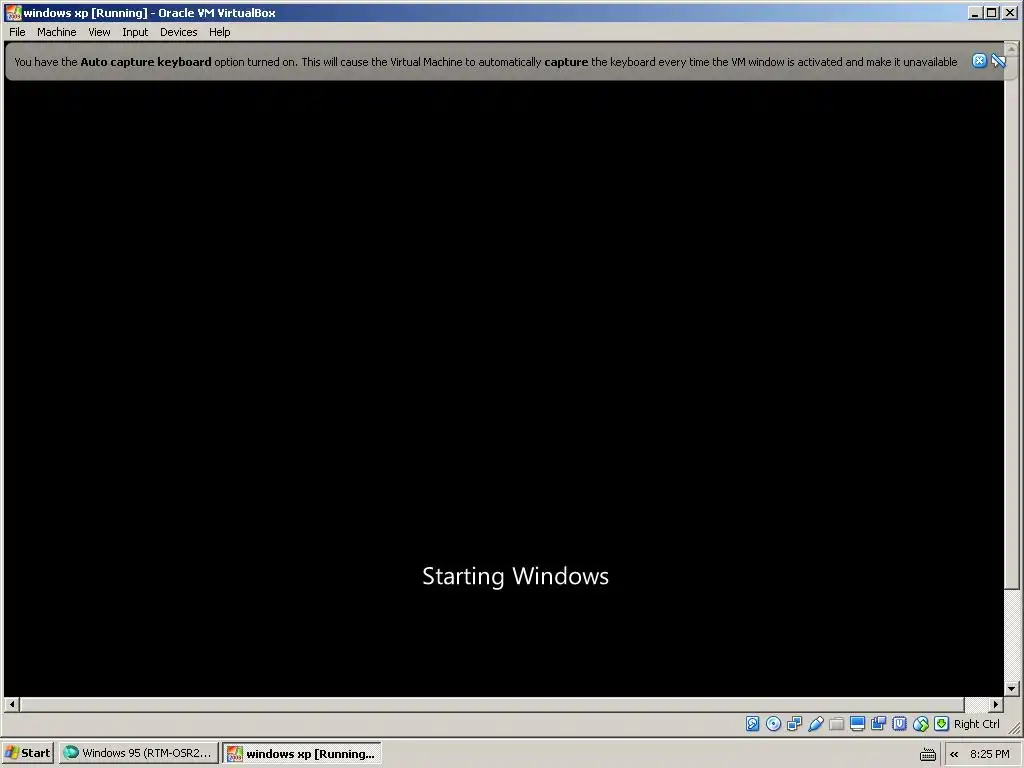1024x768 pixels.
Task: Click the don't-show-again crossed message icon
Action: click(999, 61)
